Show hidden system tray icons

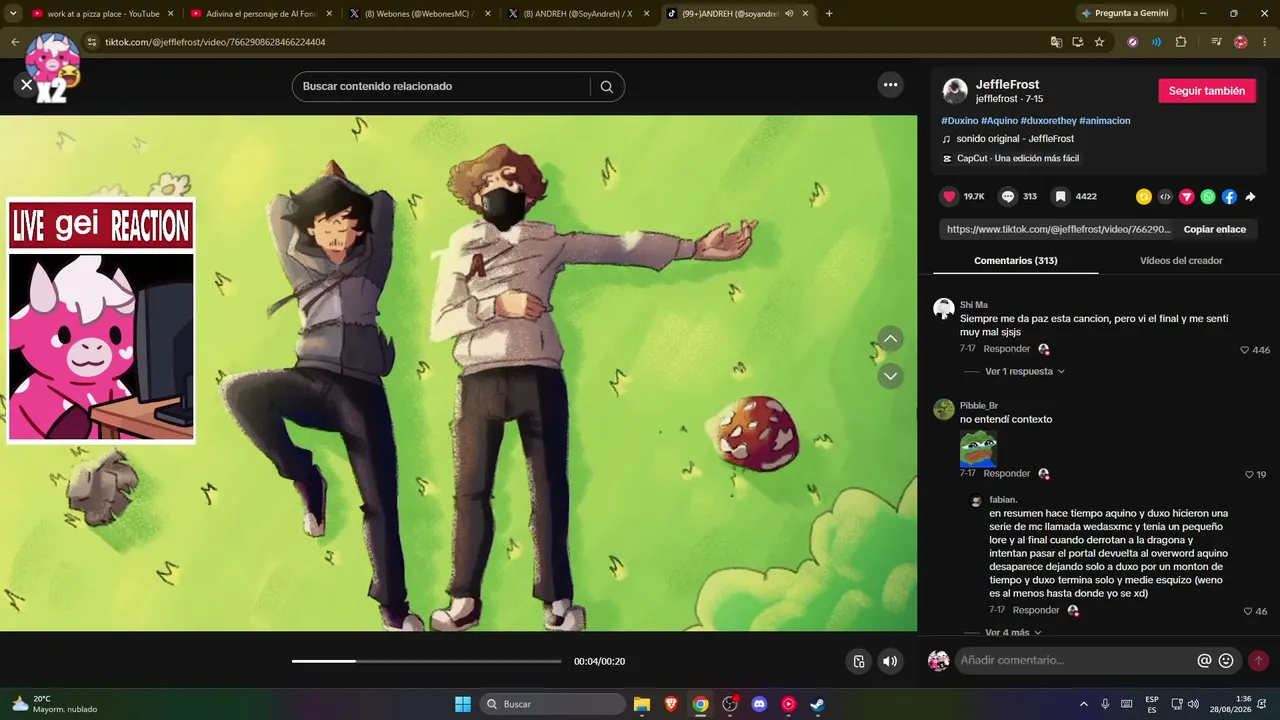click(x=1083, y=704)
